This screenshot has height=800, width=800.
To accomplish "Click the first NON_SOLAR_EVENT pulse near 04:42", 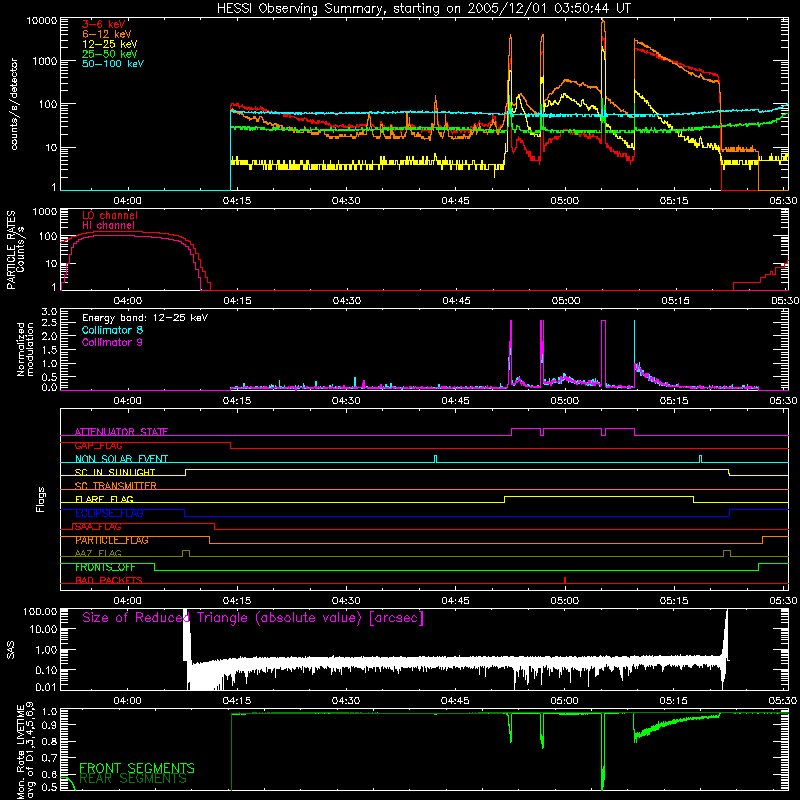I will [435, 459].
